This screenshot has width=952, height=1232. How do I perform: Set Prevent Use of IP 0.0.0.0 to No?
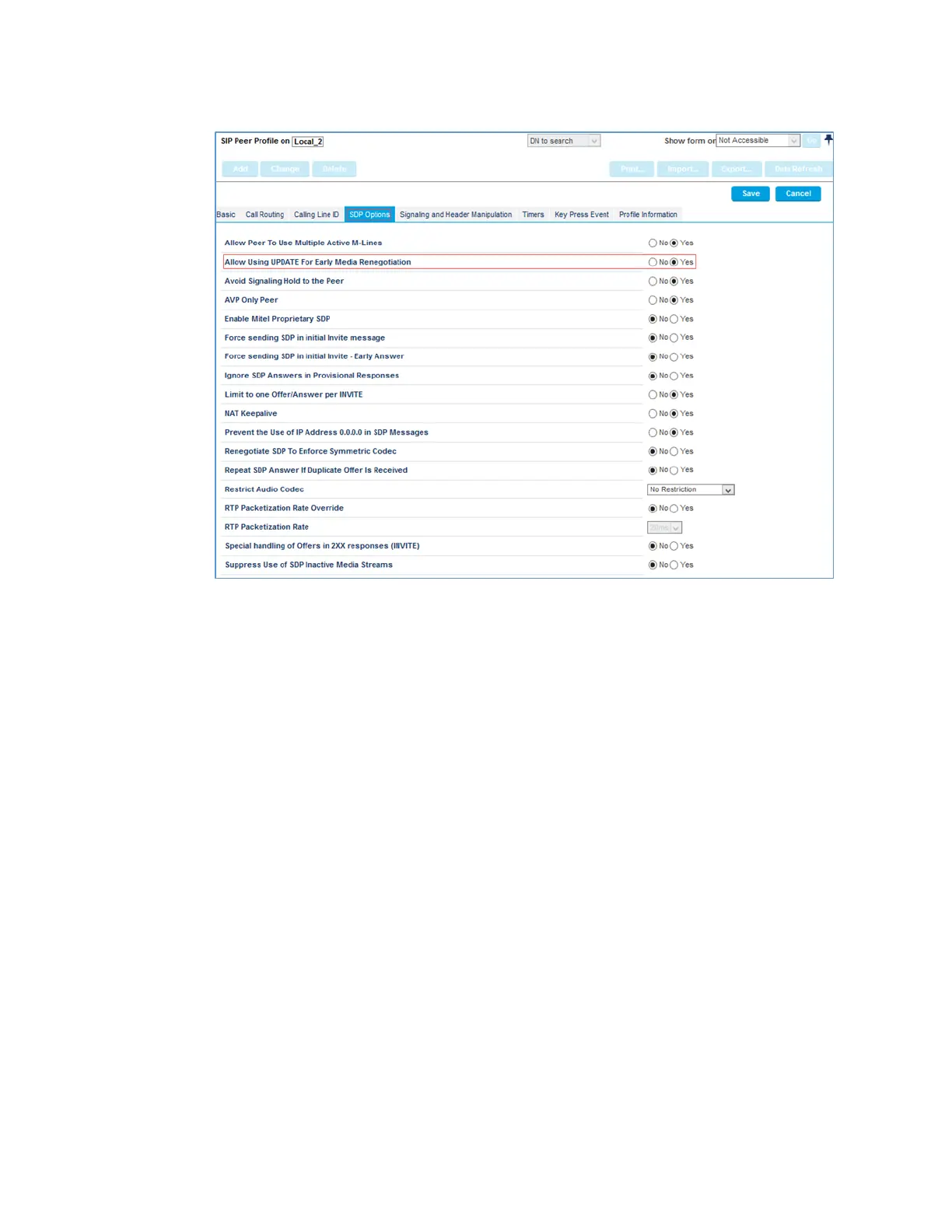(653, 432)
